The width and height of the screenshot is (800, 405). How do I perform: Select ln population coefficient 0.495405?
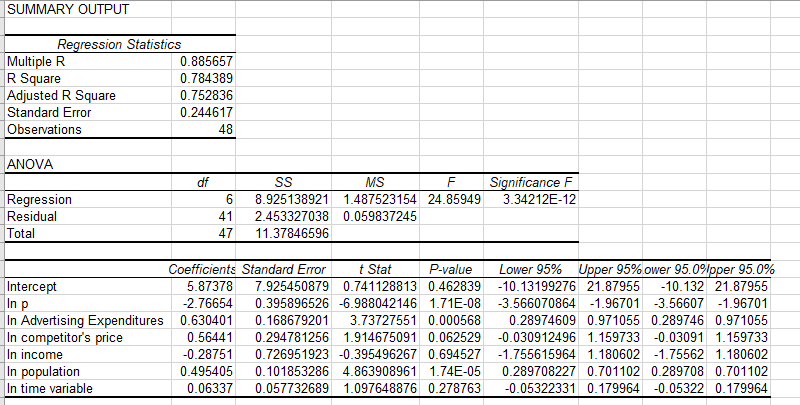point(206,371)
